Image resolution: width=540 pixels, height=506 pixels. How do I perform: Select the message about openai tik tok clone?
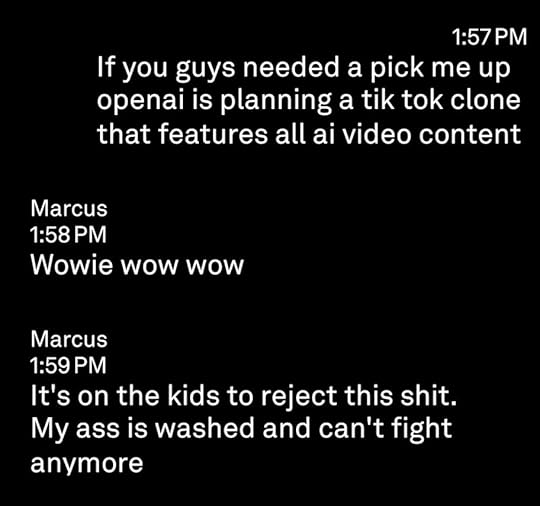pos(309,101)
